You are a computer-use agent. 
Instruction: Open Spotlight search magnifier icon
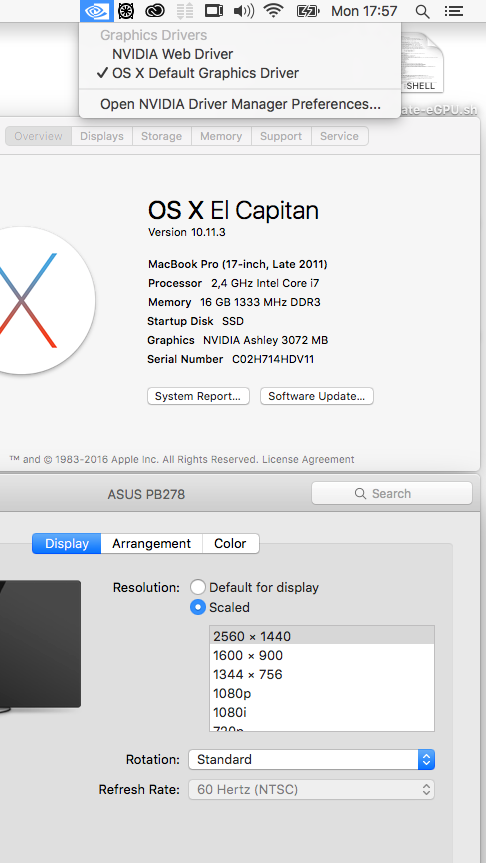(422, 12)
